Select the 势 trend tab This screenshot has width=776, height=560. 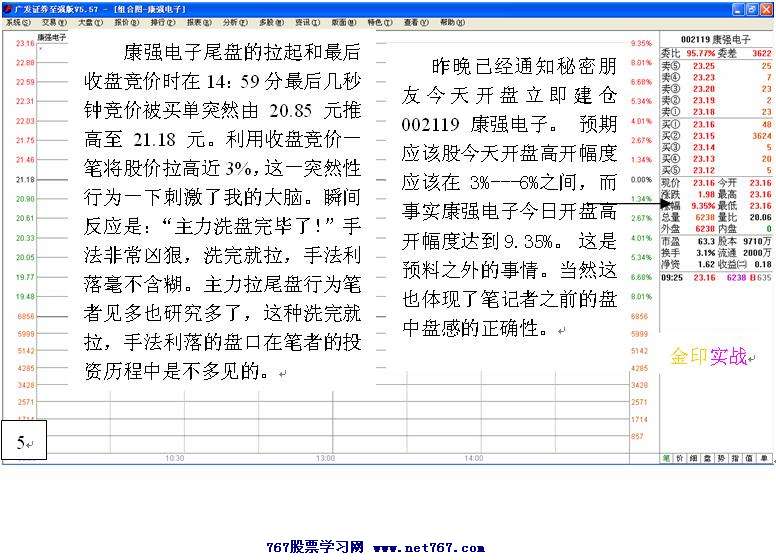722,458
